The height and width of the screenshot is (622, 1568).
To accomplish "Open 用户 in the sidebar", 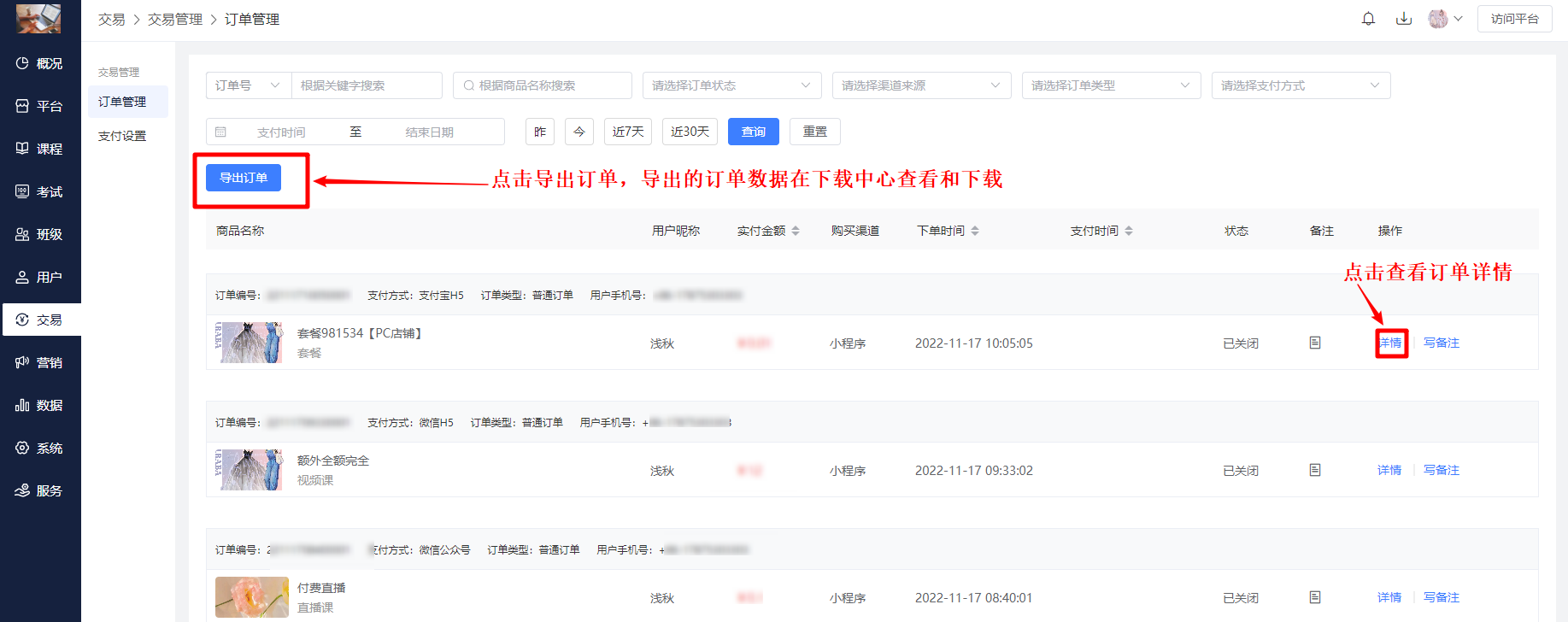I will [x=40, y=277].
